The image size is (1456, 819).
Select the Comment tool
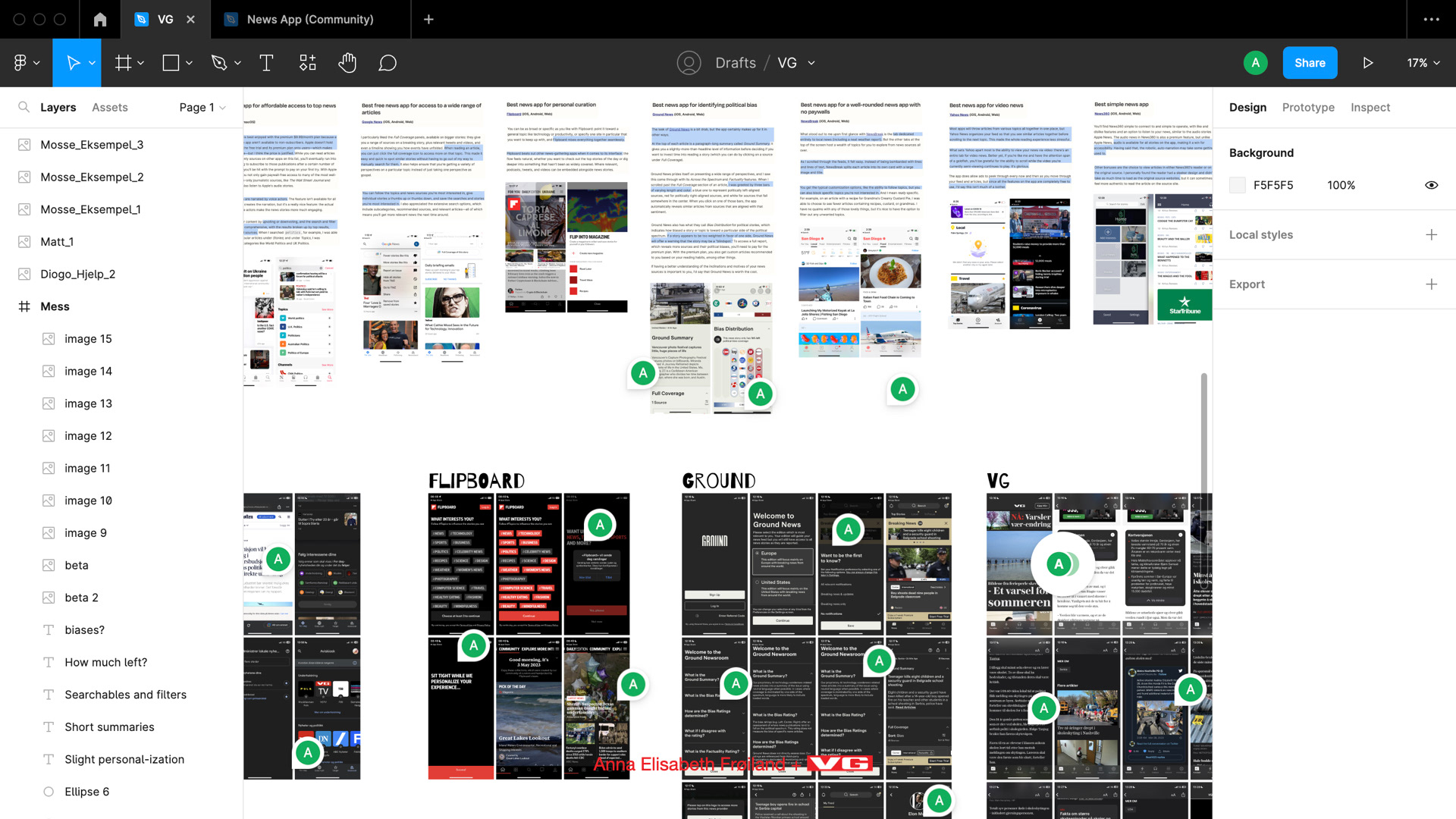coord(388,63)
